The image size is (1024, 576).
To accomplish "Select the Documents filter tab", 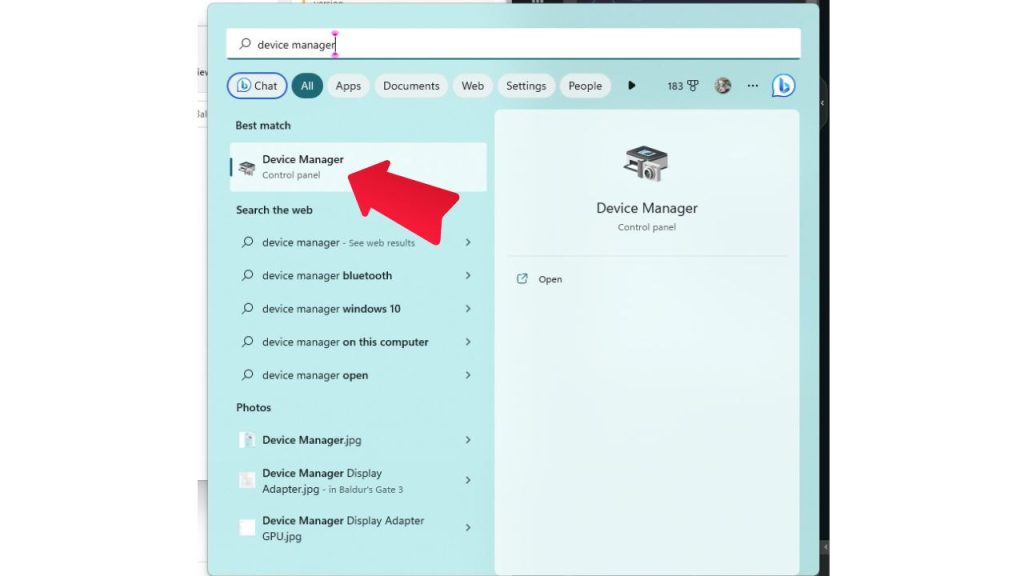I will pyautogui.click(x=411, y=86).
